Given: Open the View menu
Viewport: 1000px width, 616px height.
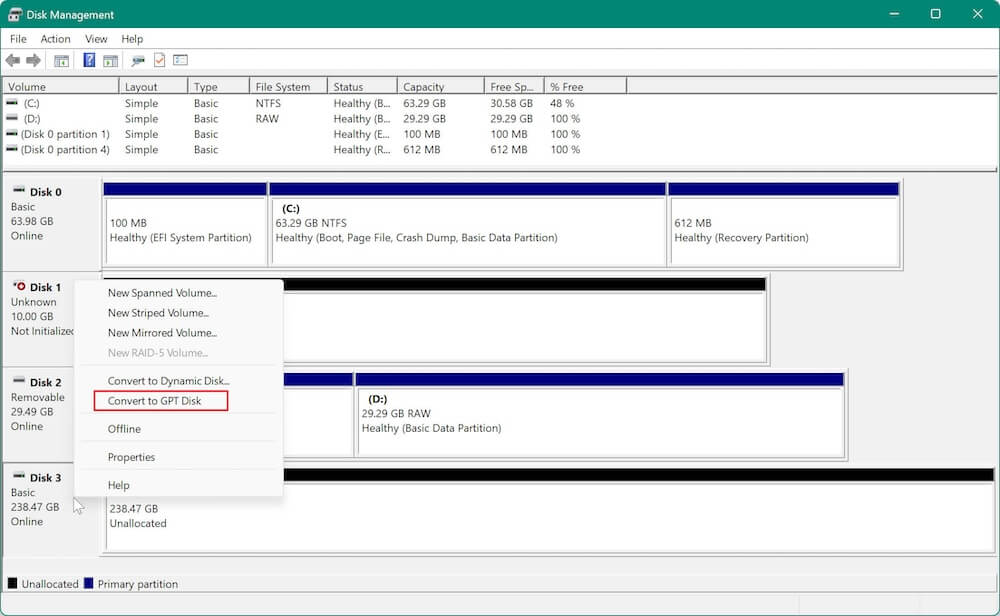Looking at the screenshot, I should [96, 39].
